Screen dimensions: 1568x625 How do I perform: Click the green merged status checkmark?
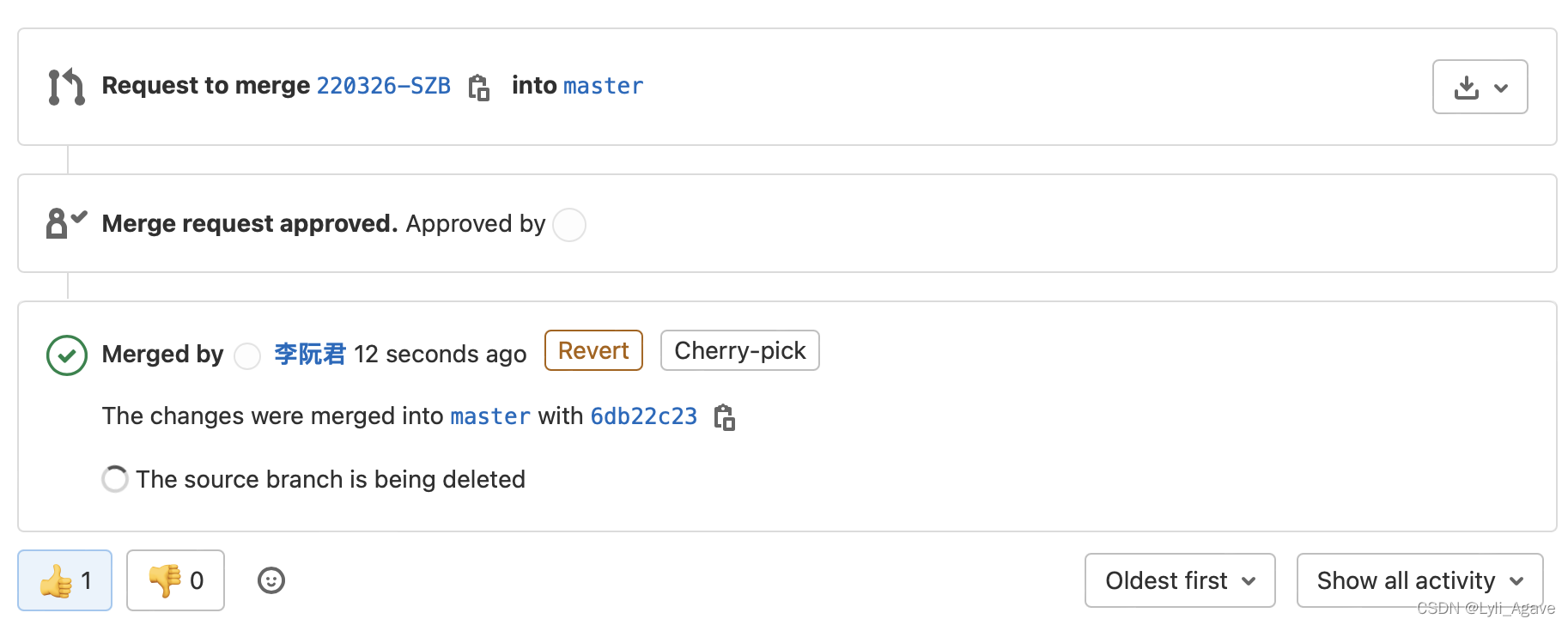click(x=67, y=355)
